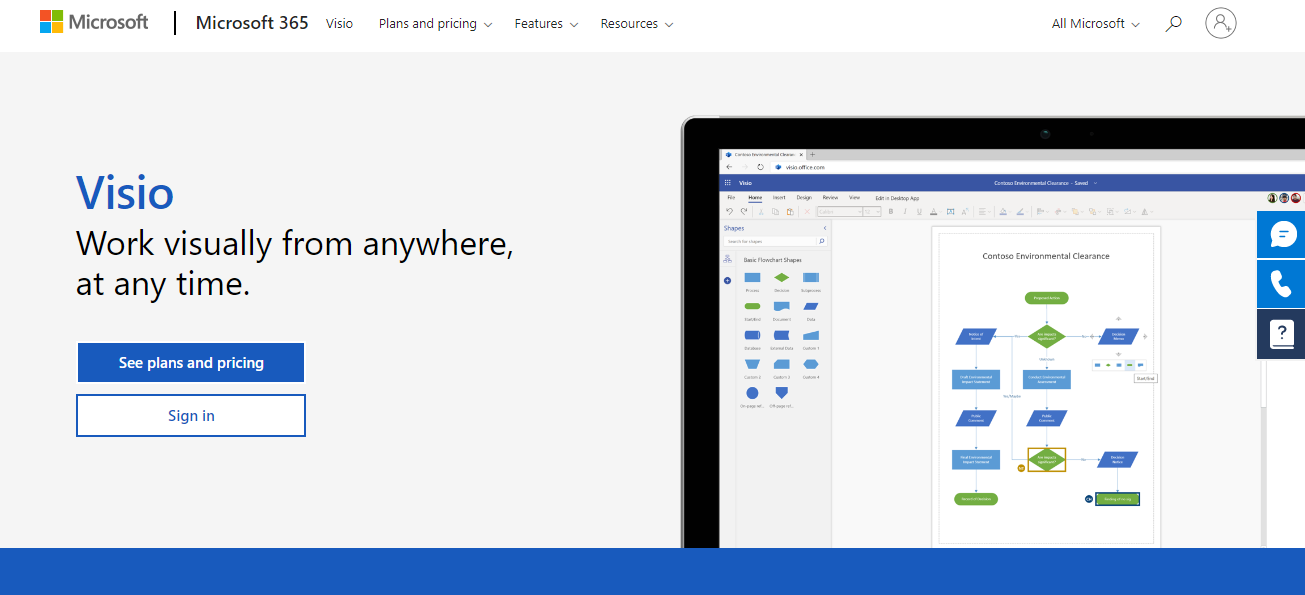
Task: Click Bold icon in Visio toolbar image
Action: click(x=891, y=211)
